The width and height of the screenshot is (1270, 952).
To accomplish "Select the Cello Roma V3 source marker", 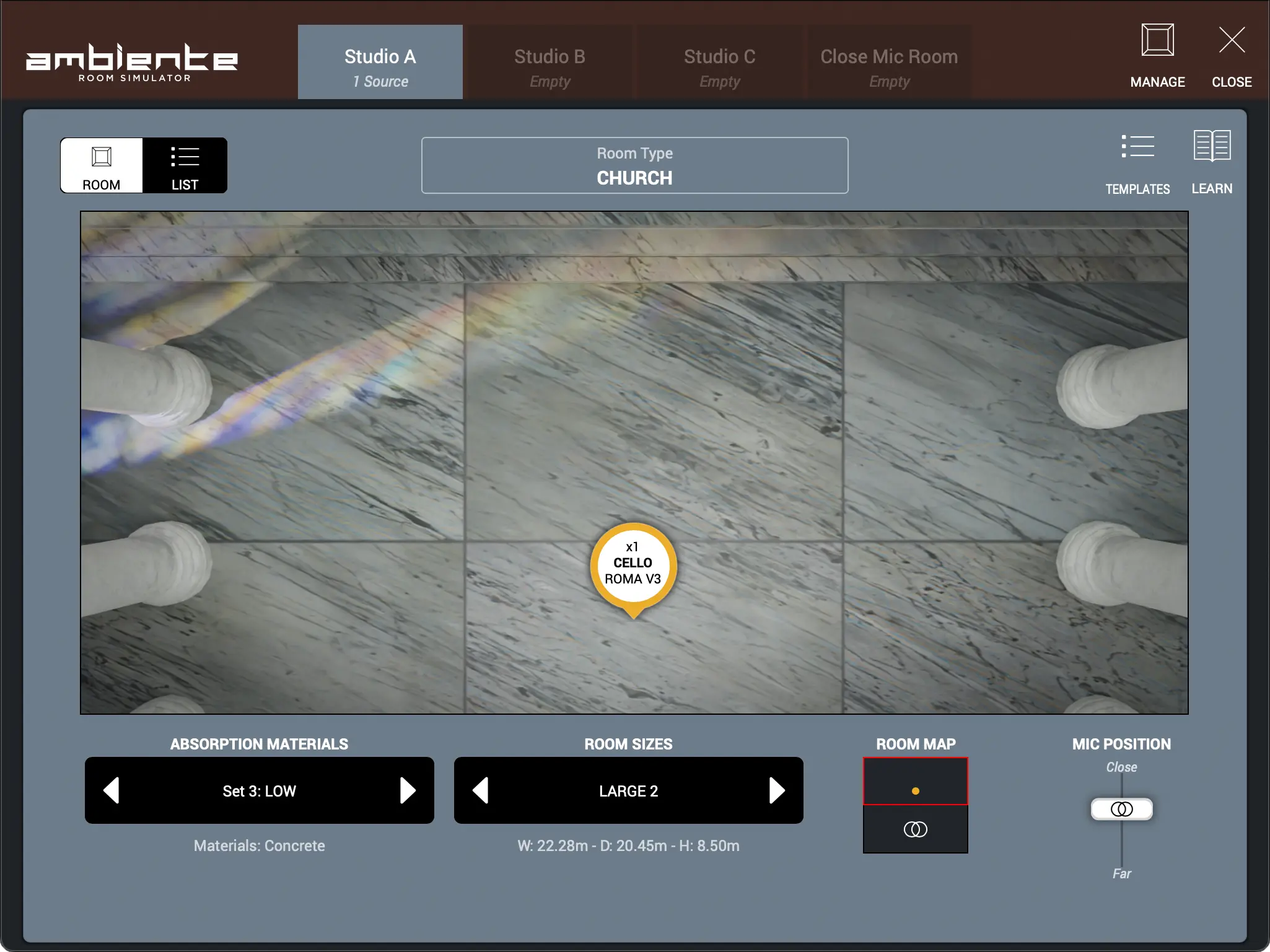I will coord(633,565).
